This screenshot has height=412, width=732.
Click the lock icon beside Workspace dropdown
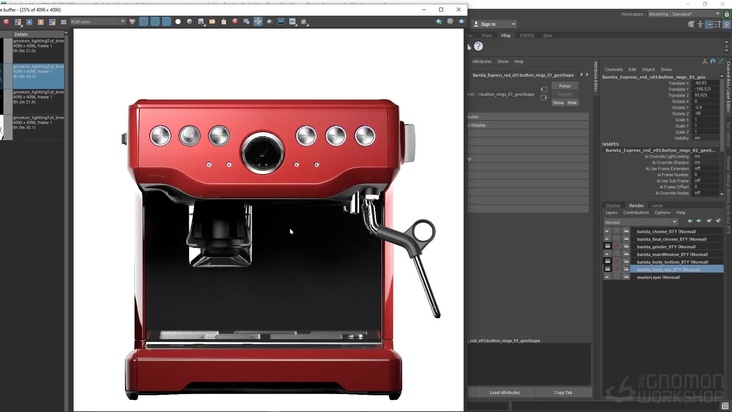725,14
